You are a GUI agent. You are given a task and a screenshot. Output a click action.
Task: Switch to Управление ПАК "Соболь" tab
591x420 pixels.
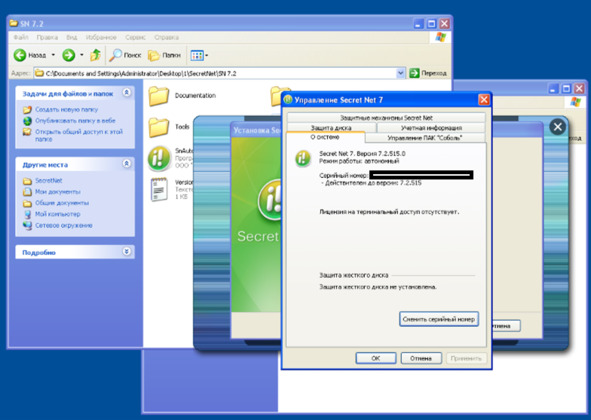point(425,138)
